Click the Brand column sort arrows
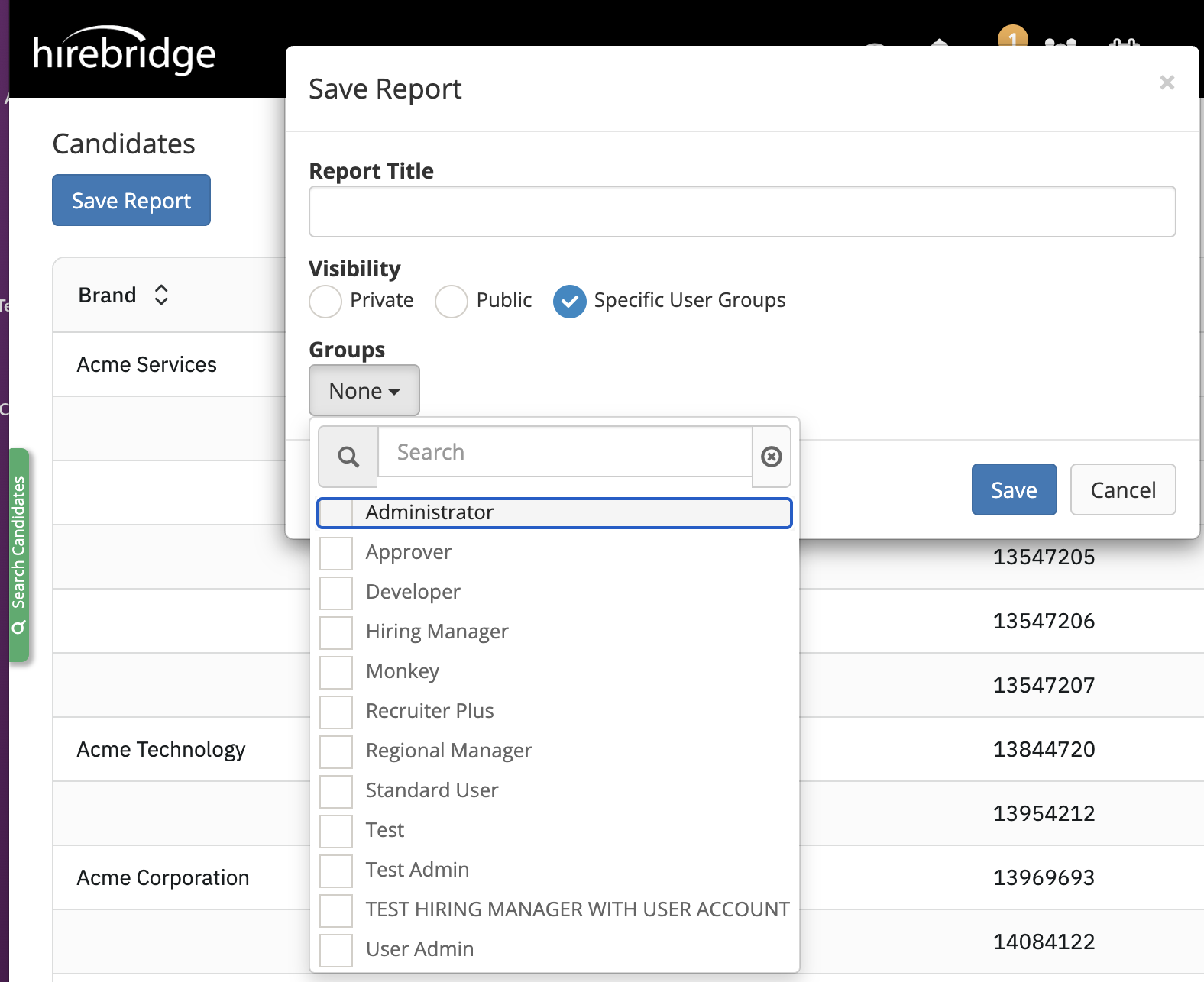This screenshot has height=982, width=1204. click(161, 296)
